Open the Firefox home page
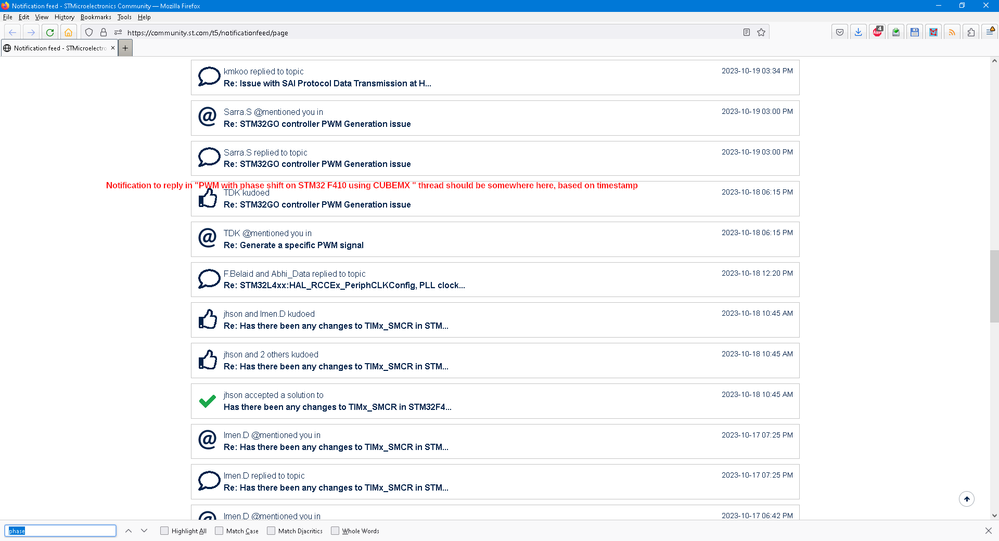 [68, 32]
